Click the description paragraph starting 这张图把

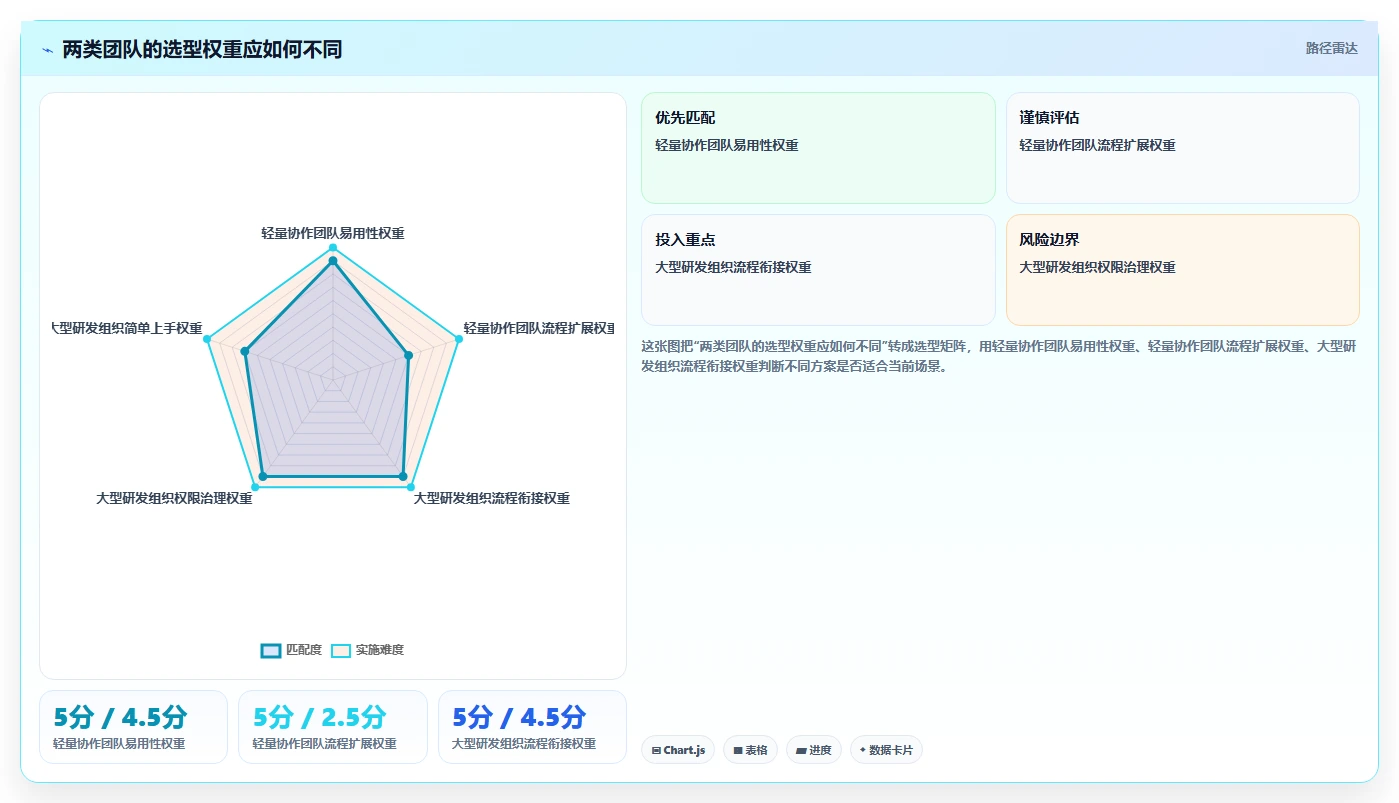pyautogui.click(x=999, y=356)
